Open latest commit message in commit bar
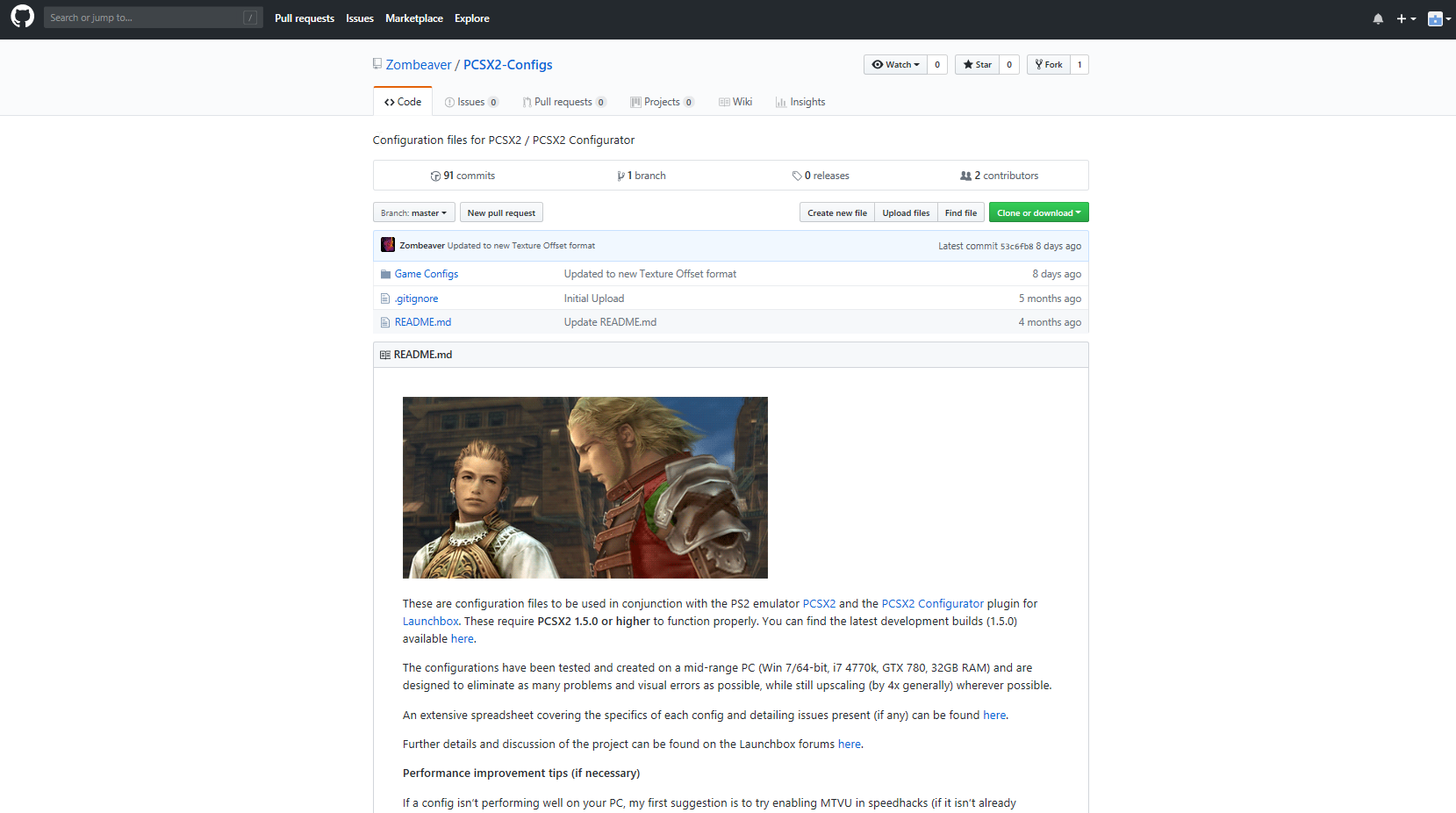The width and height of the screenshot is (1456, 813). click(521, 246)
